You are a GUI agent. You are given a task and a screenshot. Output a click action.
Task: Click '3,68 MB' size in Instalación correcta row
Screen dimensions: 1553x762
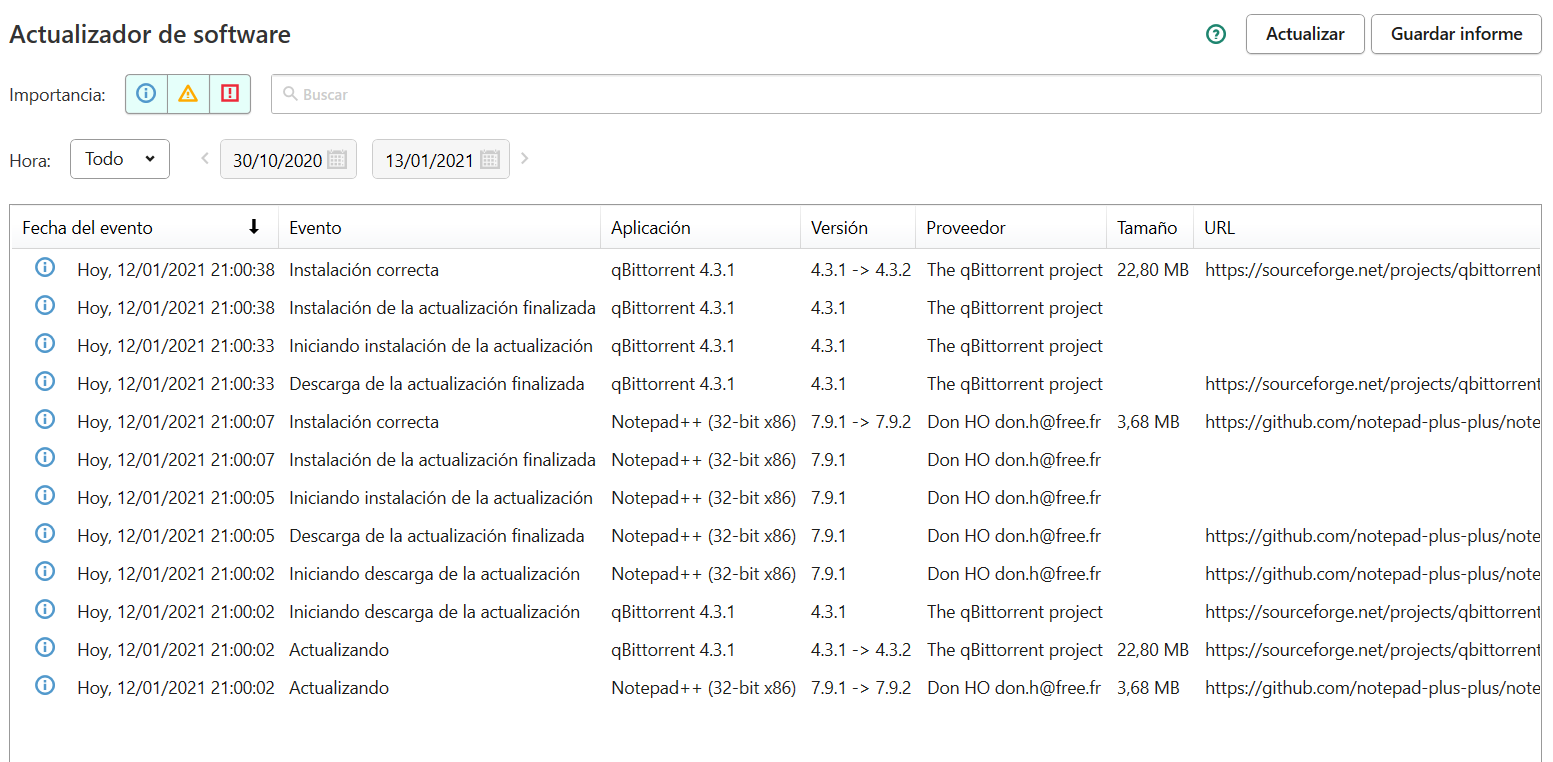point(1148,422)
